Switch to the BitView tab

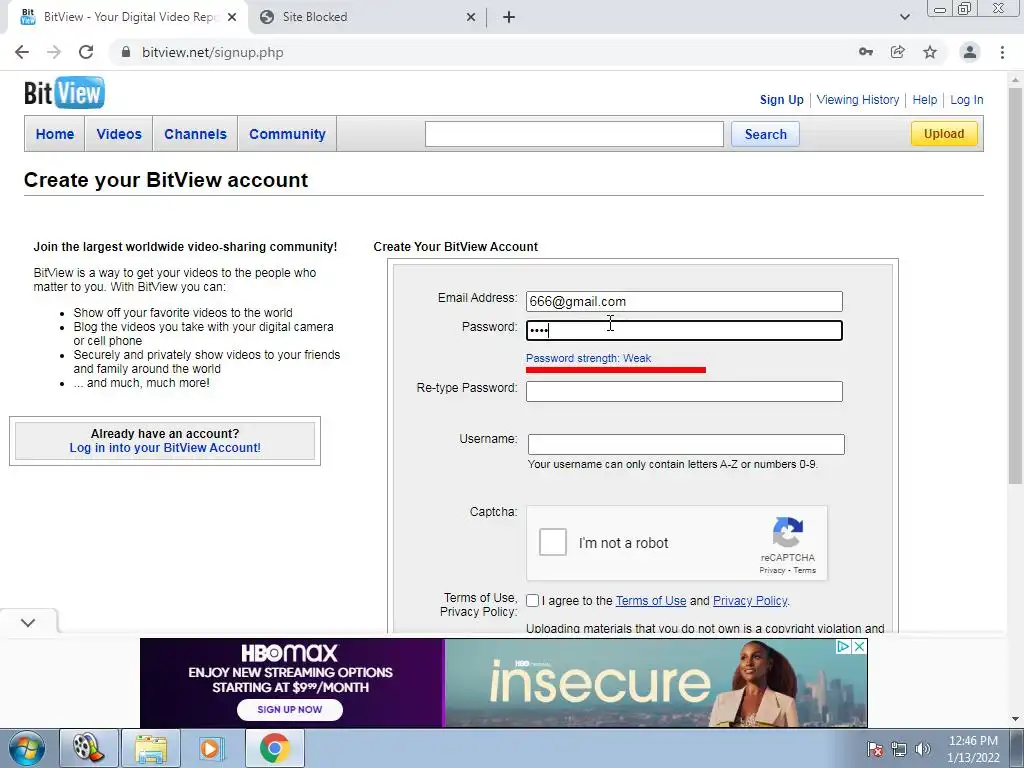(127, 17)
